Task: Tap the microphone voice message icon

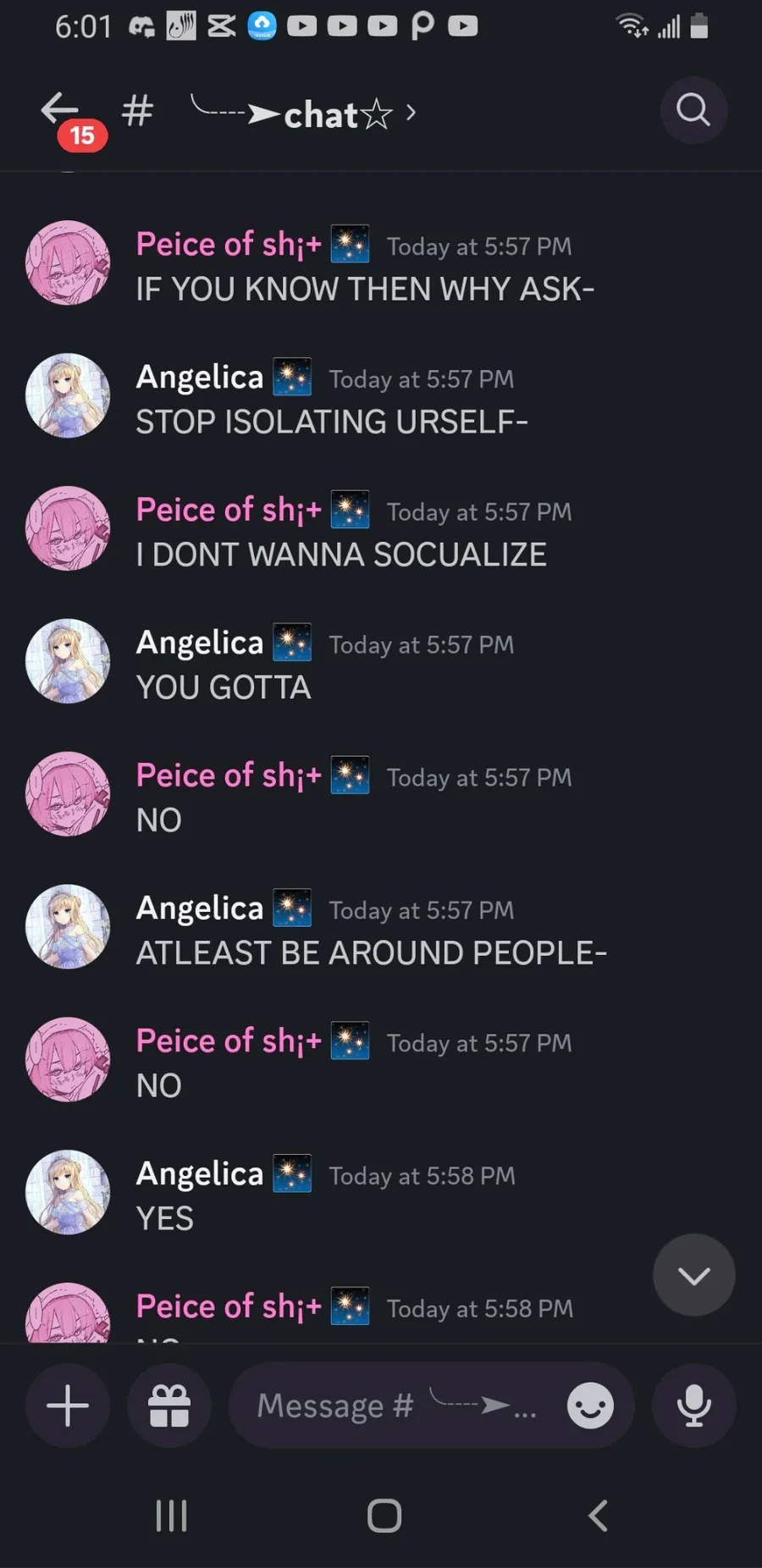Action: 694,1405
